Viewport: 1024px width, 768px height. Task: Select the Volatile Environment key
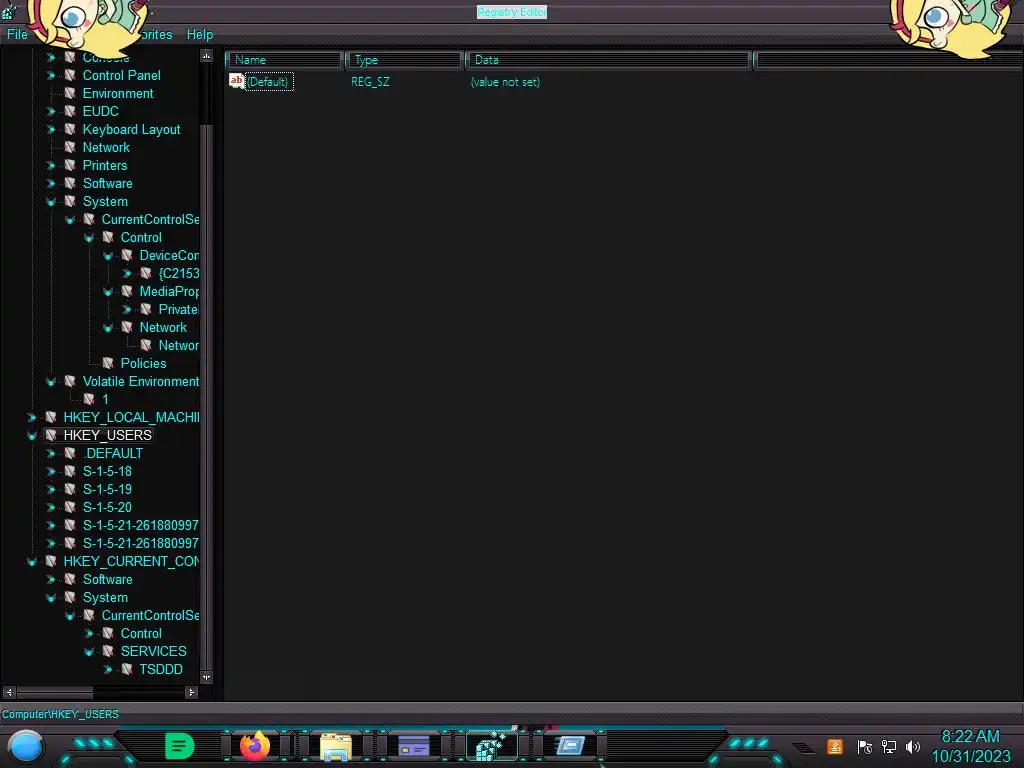coord(140,381)
